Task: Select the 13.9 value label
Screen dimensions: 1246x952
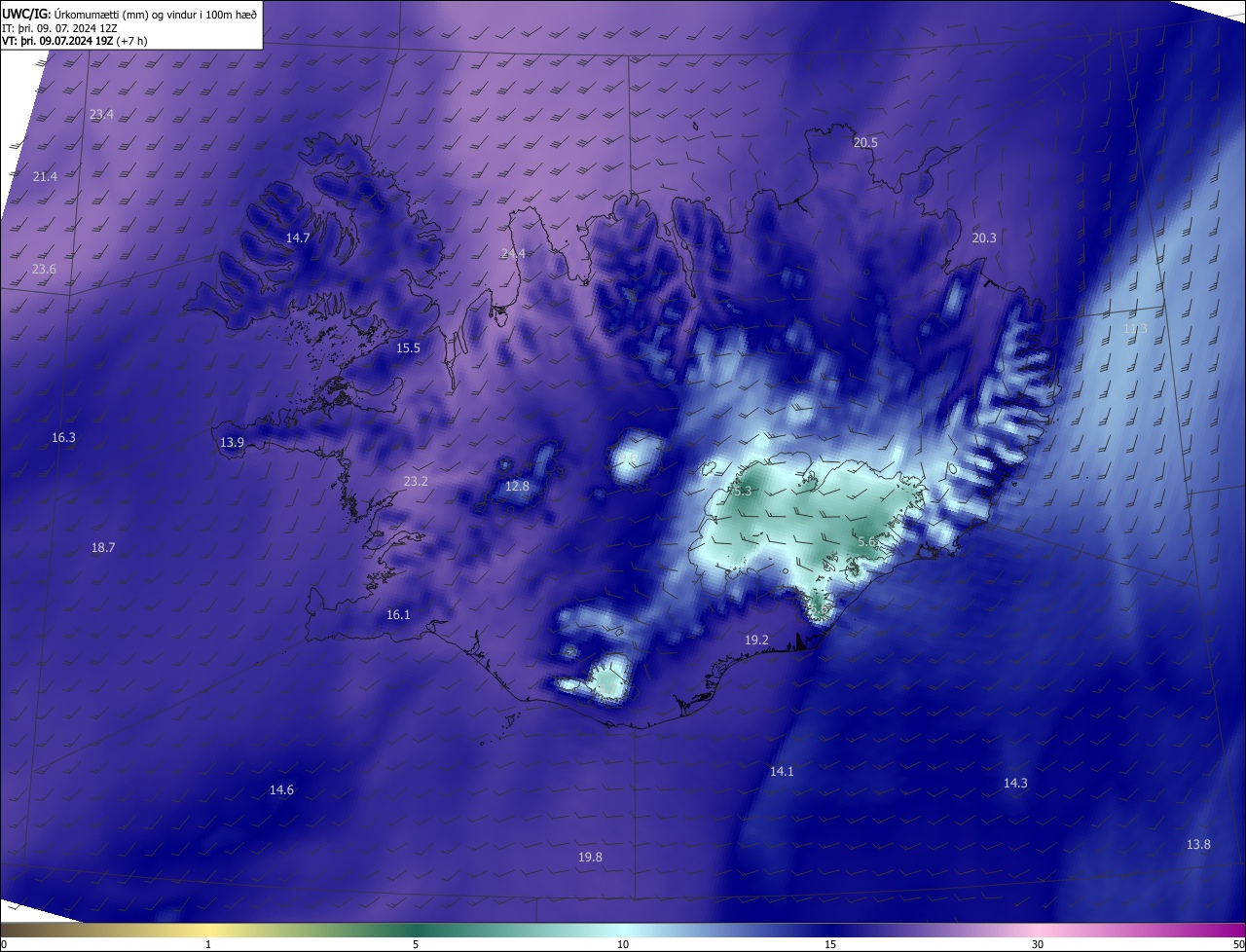Action: tap(232, 442)
